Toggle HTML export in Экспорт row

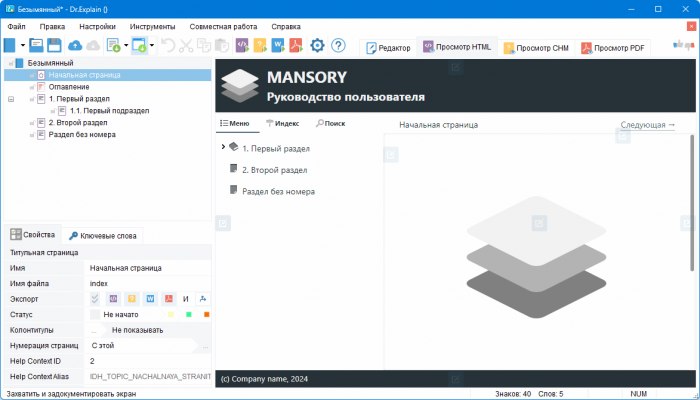pos(113,299)
